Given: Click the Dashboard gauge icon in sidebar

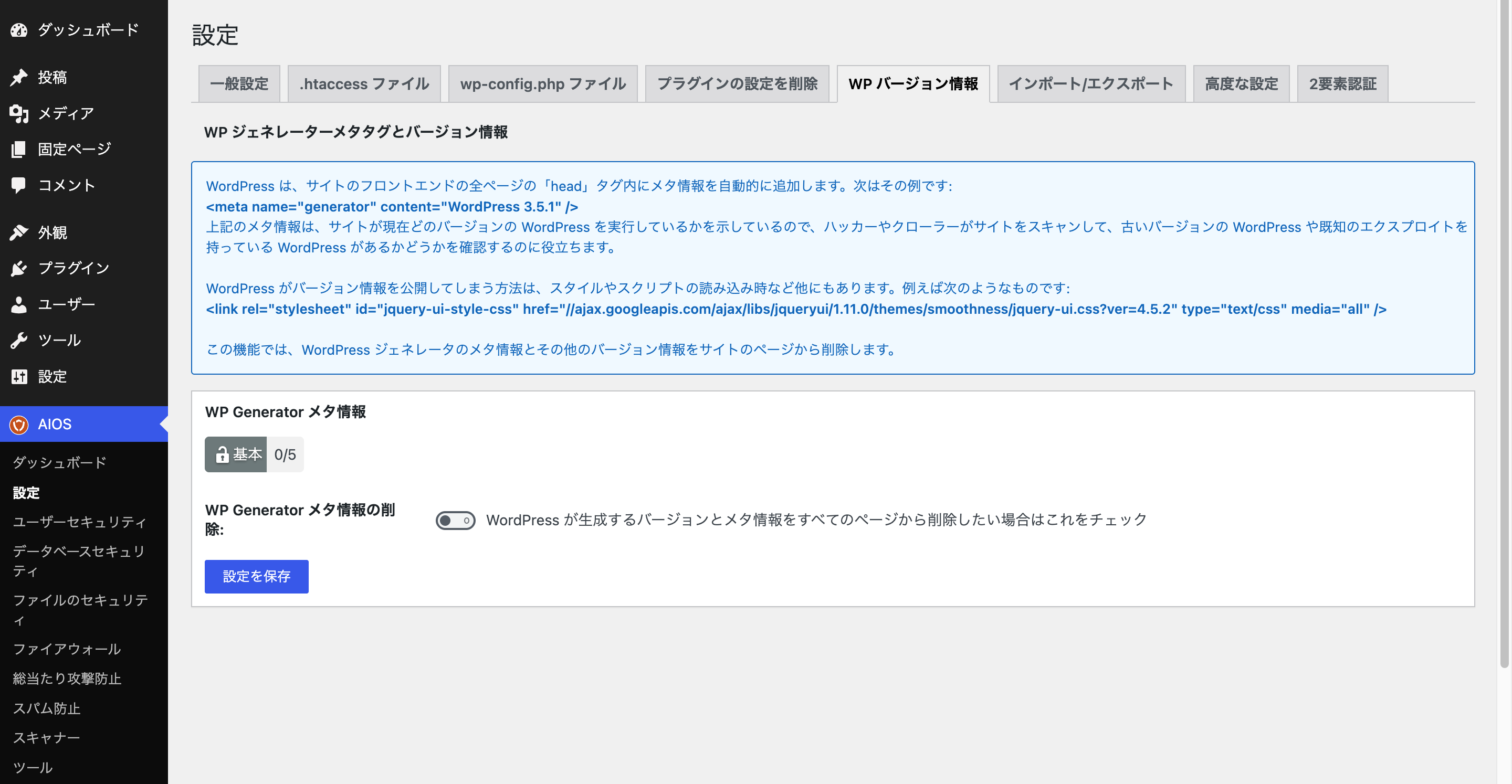Looking at the screenshot, I should pos(19,30).
